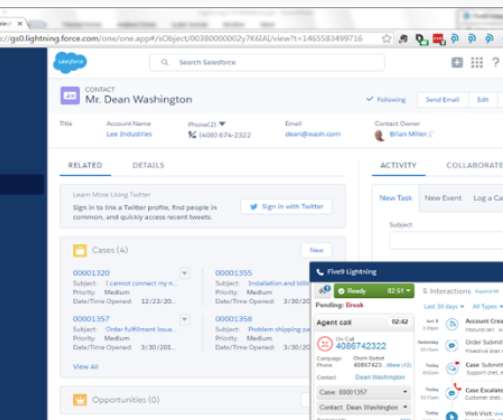Open case 00001355

coord(234,273)
